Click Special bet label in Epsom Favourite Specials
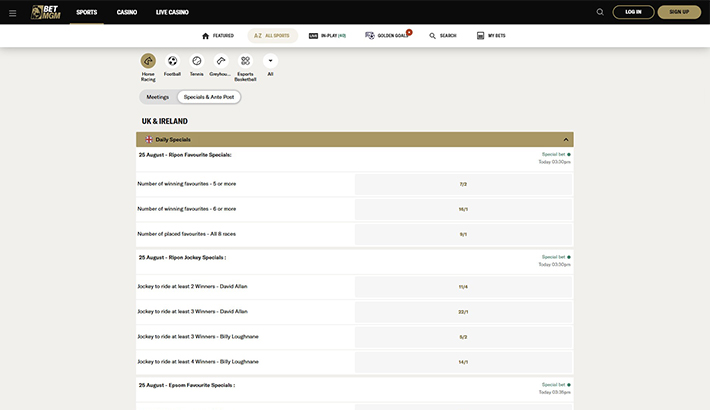The width and height of the screenshot is (710, 410). (553, 385)
